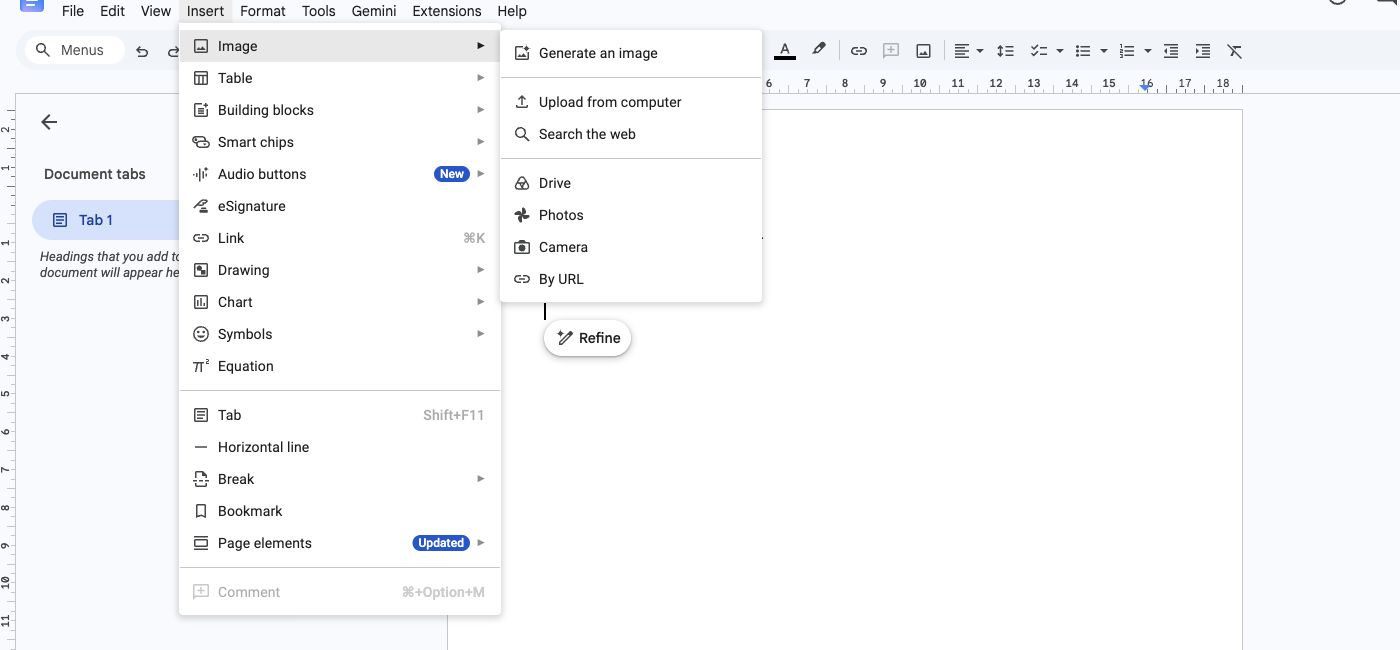Click the align text toolbar icon
The image size is (1400, 650).
pos(962,50)
